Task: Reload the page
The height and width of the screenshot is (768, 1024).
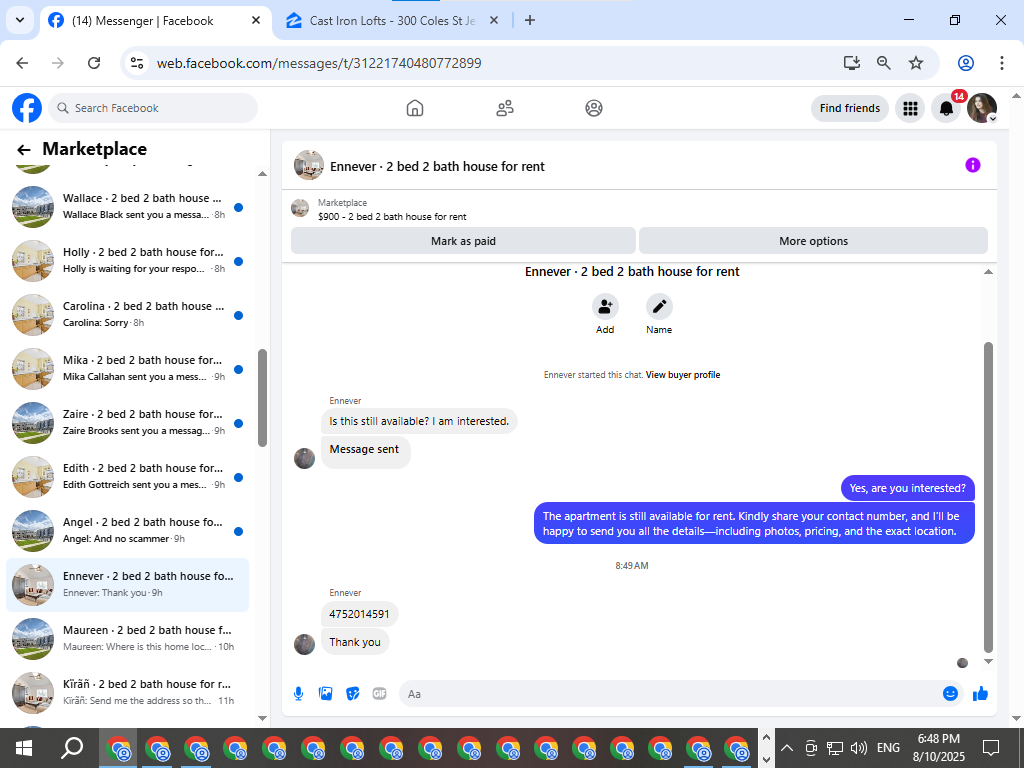Action: [x=94, y=63]
